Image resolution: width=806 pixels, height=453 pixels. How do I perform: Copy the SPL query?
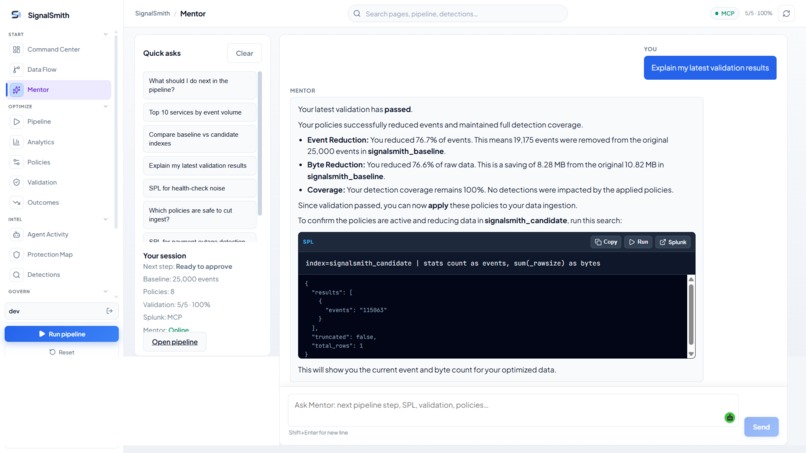(606, 242)
